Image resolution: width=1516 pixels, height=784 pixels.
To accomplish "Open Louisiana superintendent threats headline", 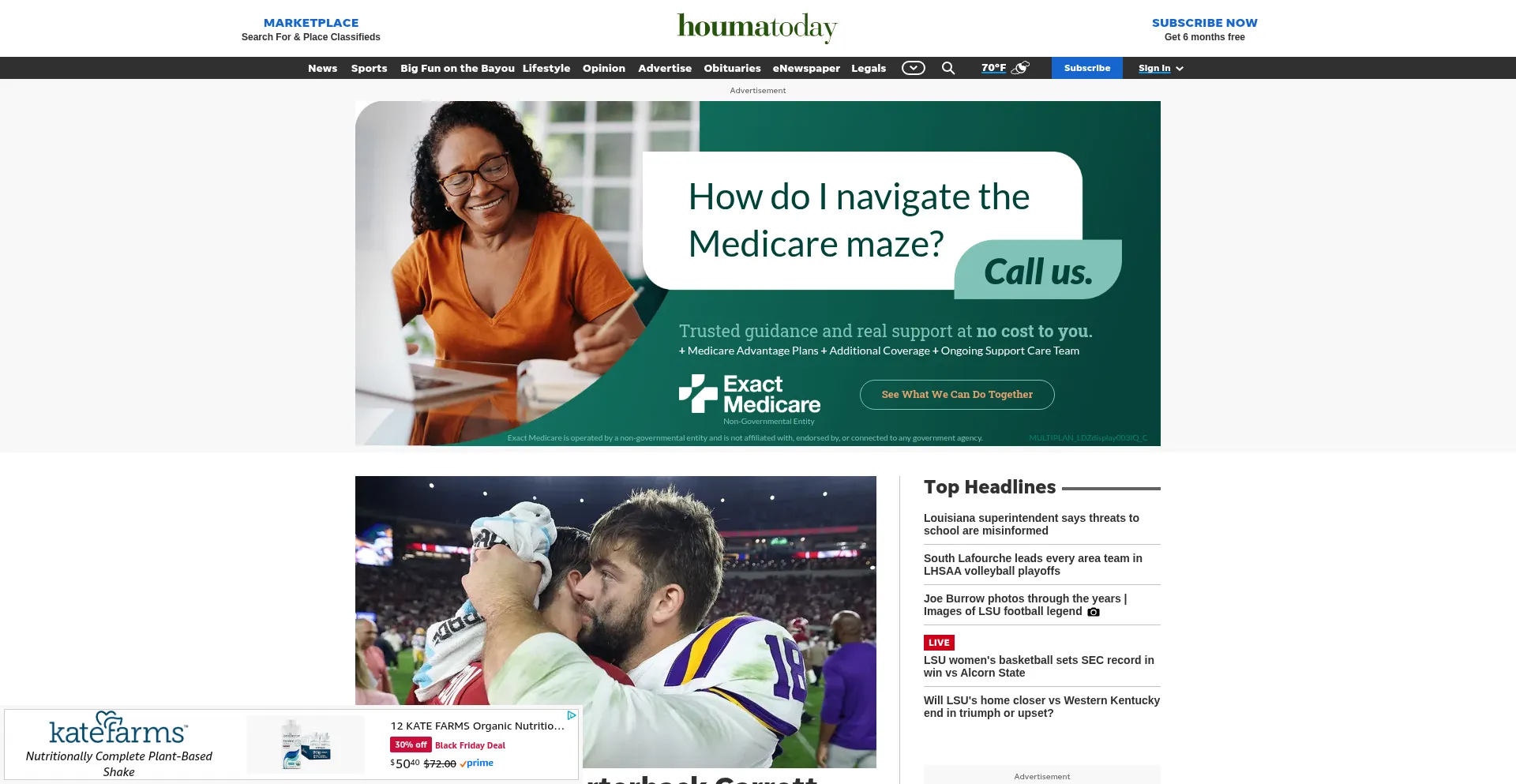I will pyautogui.click(x=1031, y=524).
